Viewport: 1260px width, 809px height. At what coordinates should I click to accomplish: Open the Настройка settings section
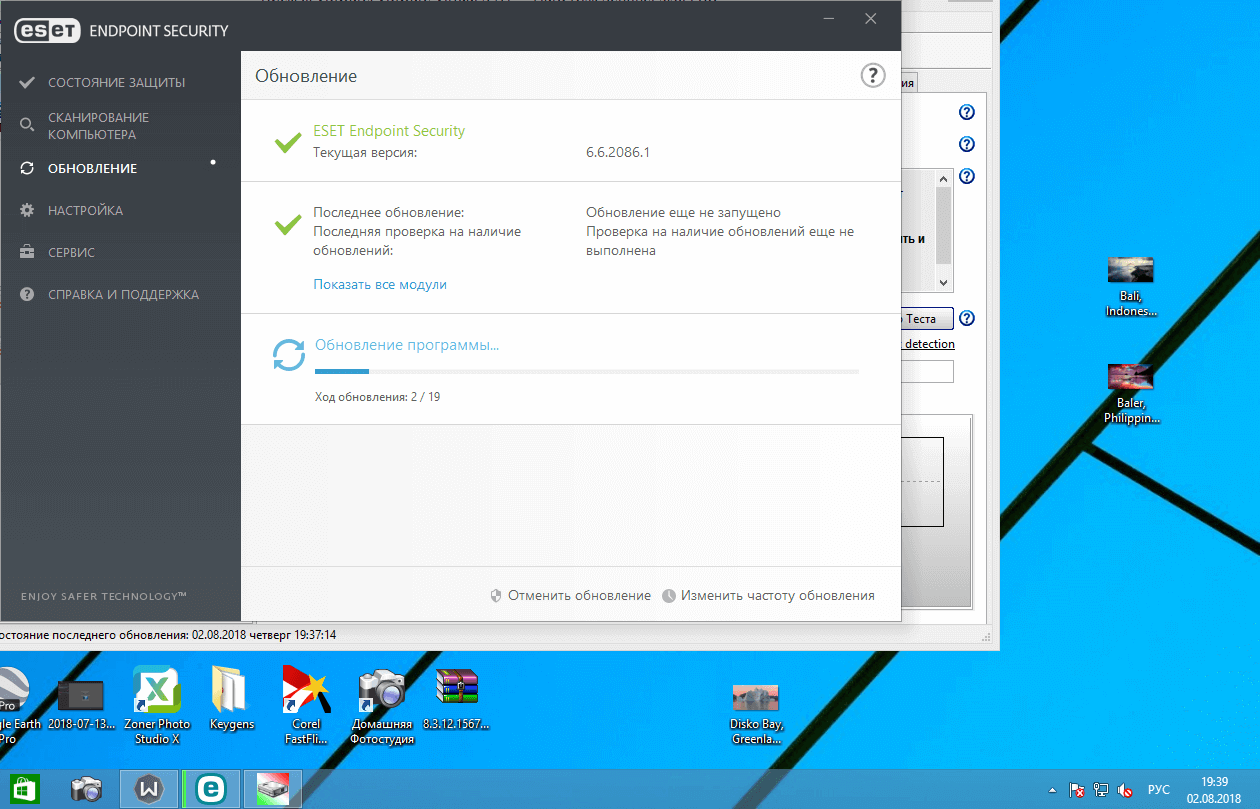coord(85,210)
